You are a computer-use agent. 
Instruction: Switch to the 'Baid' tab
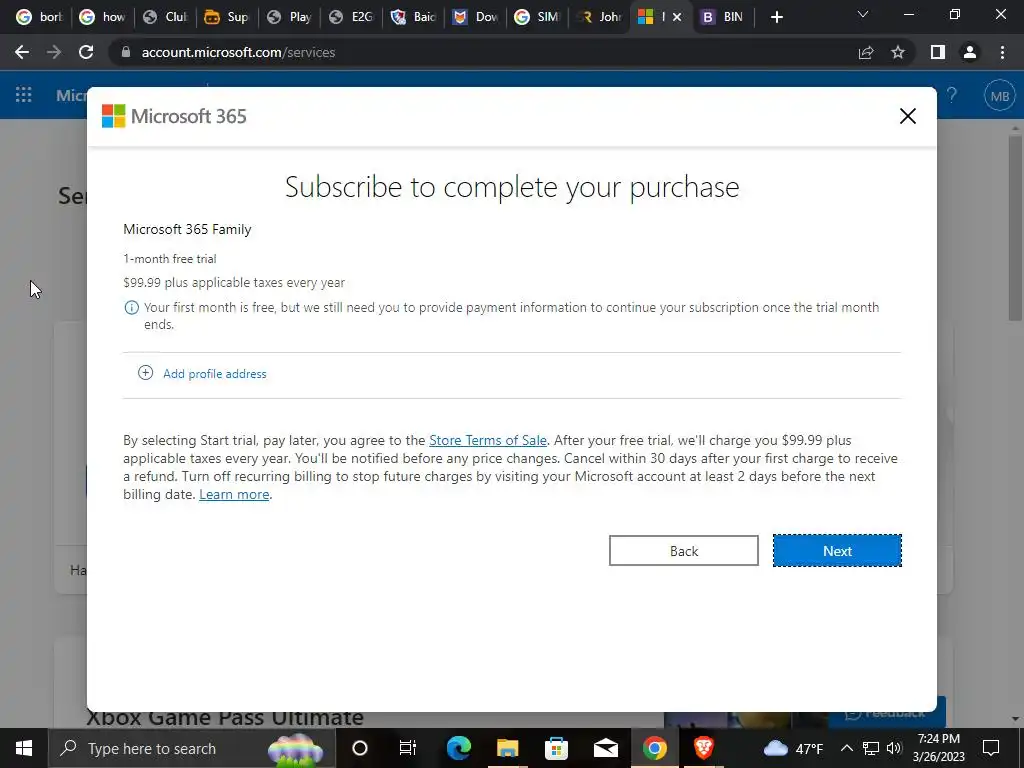[413, 17]
